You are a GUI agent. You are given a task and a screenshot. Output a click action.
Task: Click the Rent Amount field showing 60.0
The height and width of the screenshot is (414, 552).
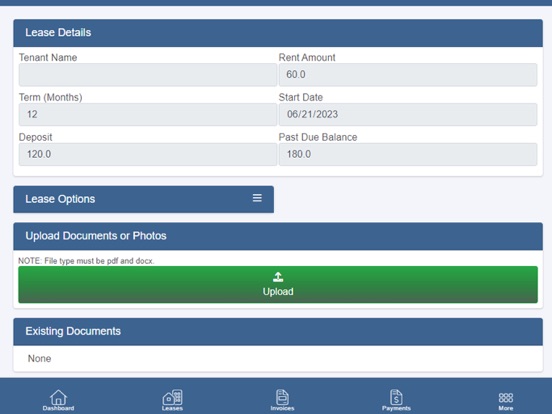408,75
